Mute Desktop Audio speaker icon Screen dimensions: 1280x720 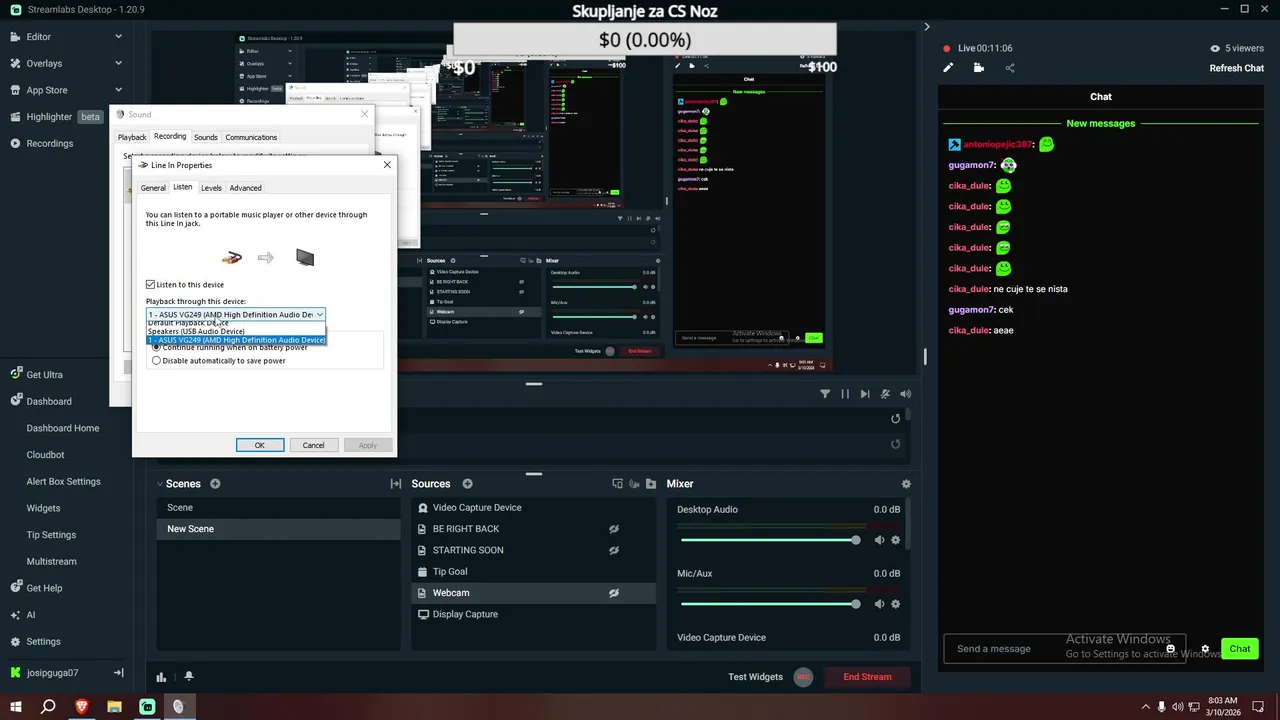tap(879, 540)
